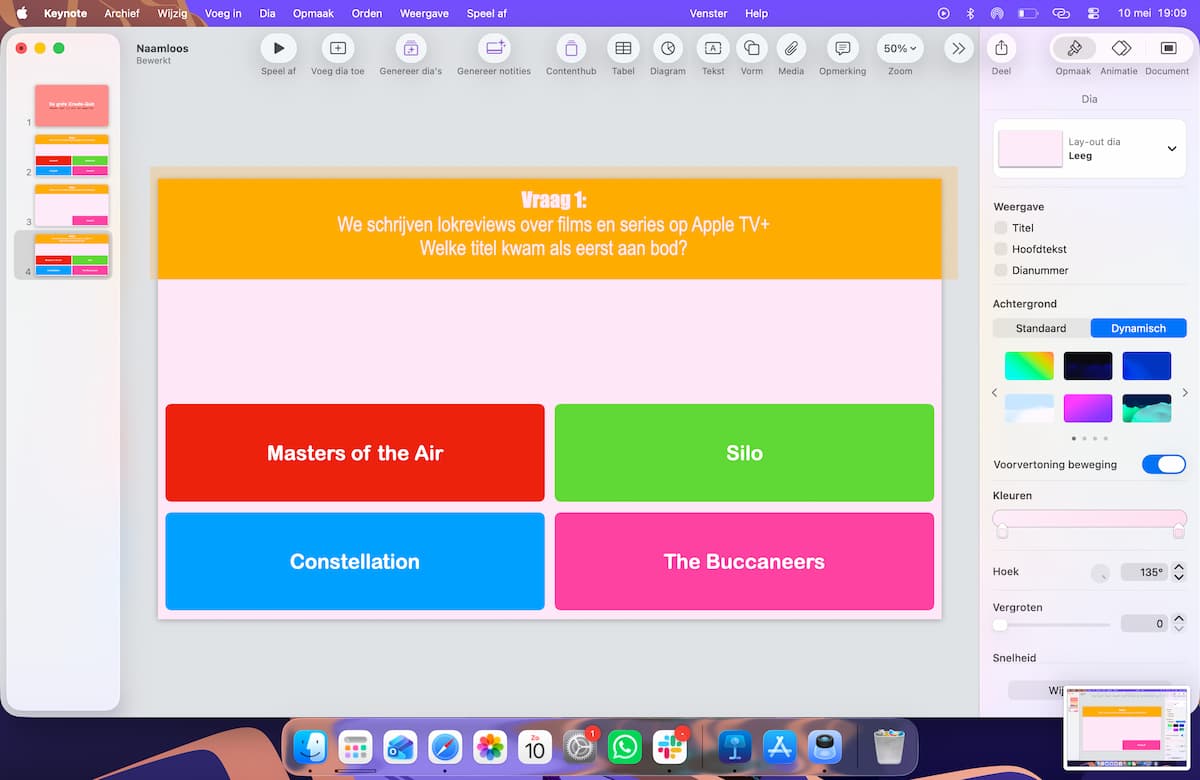Click the Kleuren gradient color bar

click(x=1089, y=518)
